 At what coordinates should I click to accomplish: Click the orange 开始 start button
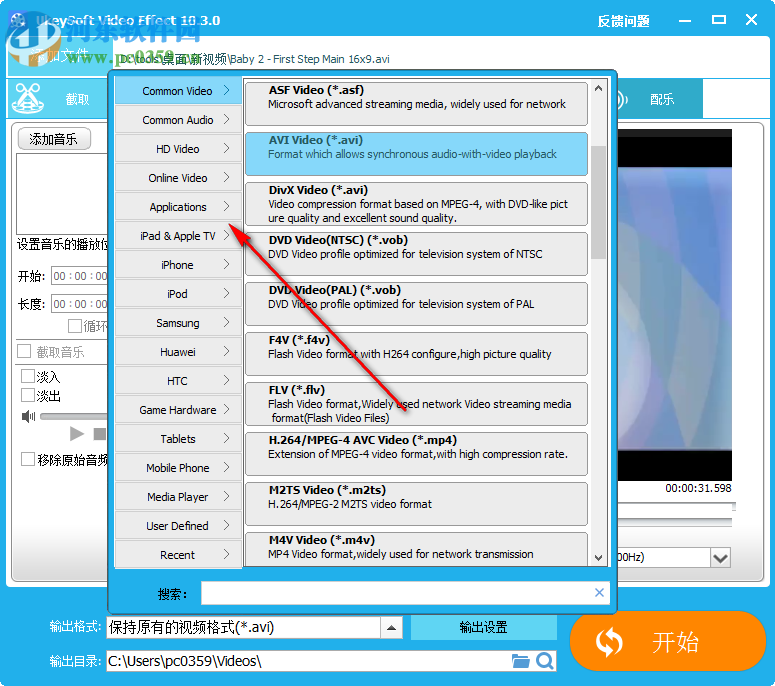click(x=668, y=642)
